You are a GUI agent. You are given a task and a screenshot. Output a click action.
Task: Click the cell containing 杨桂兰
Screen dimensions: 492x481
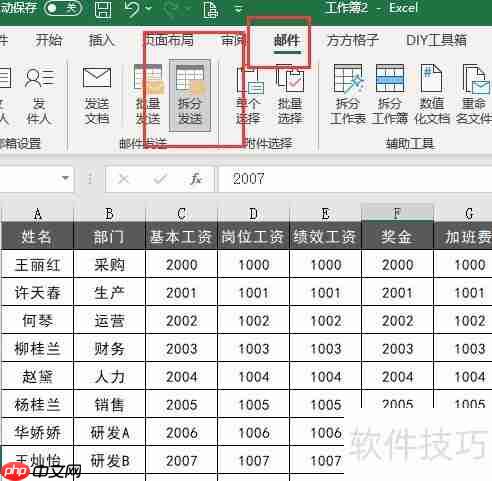coord(37,404)
